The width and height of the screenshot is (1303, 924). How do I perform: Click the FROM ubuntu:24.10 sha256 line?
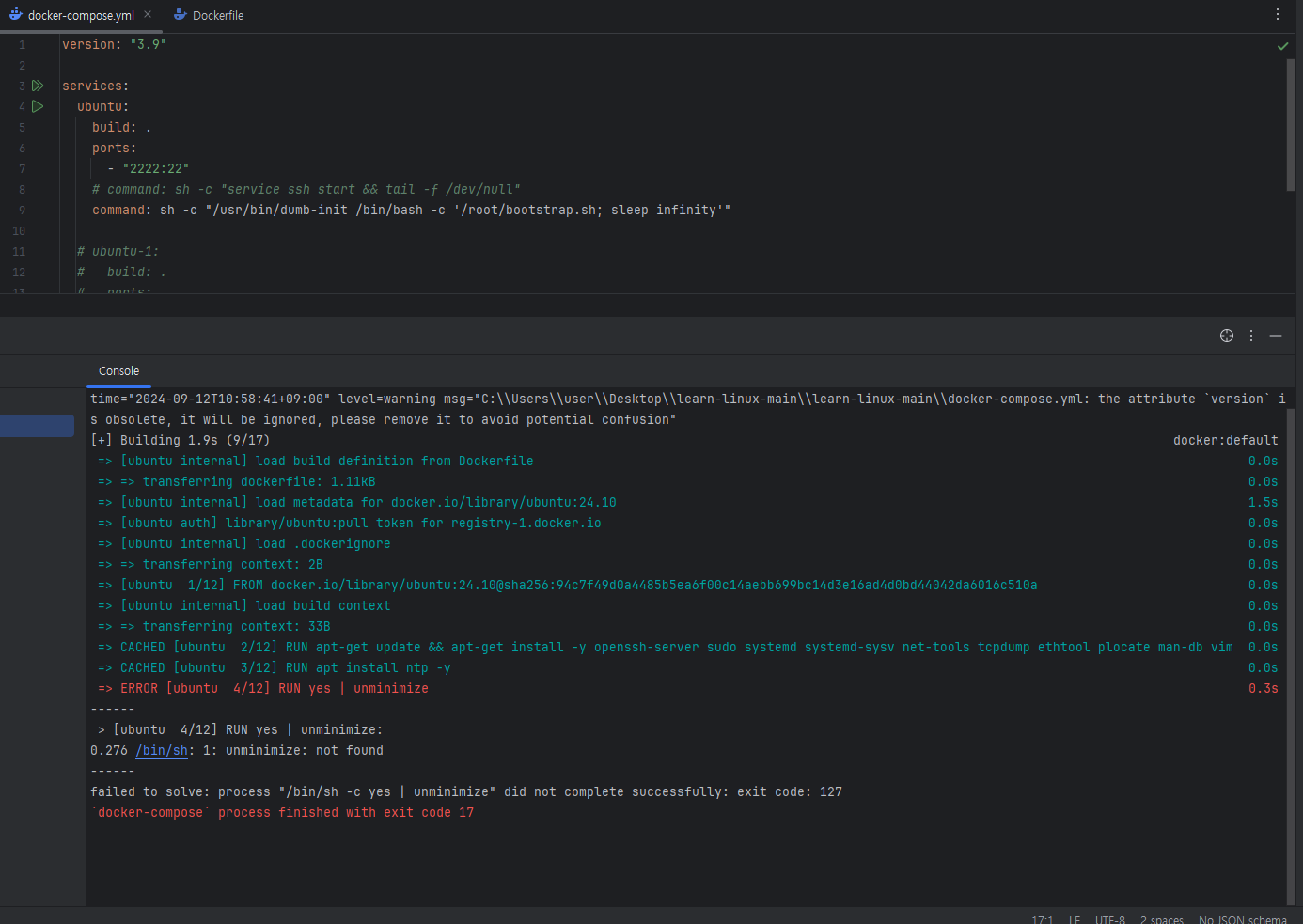click(568, 585)
